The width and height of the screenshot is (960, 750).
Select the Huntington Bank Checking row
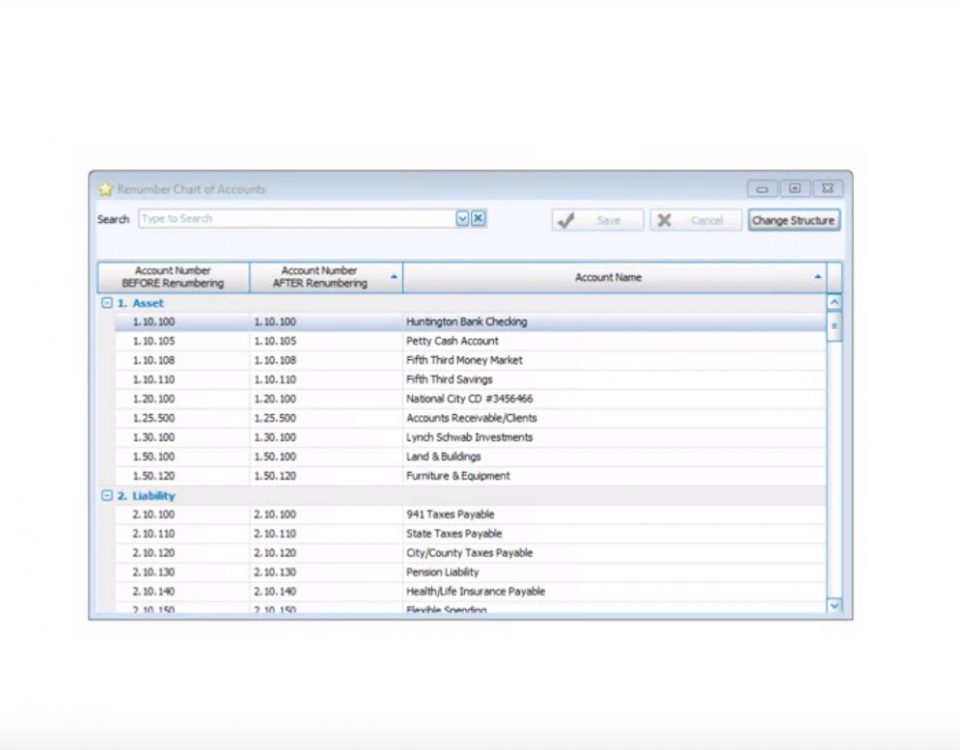coord(466,322)
